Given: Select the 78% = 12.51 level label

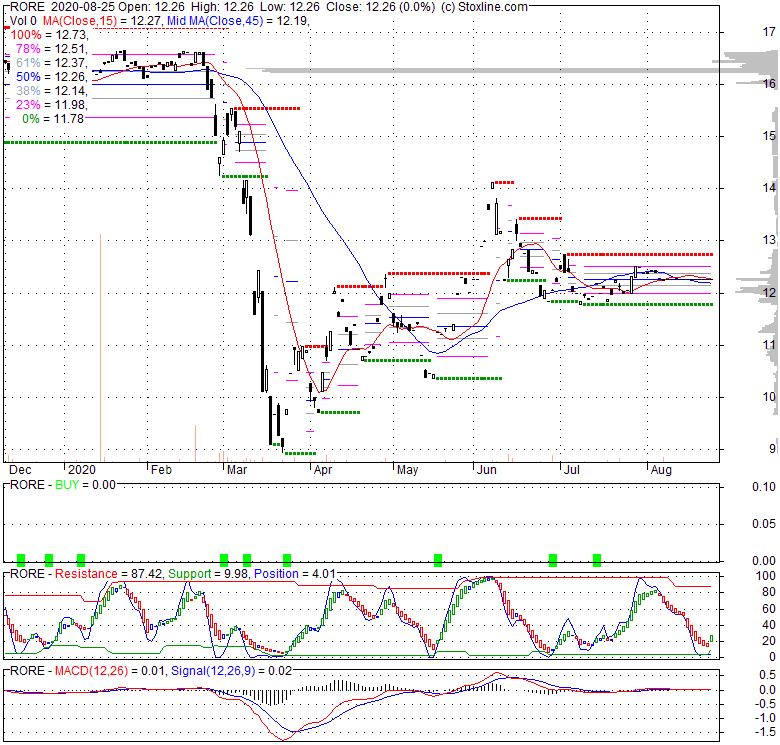Looking at the screenshot, I should (52, 49).
